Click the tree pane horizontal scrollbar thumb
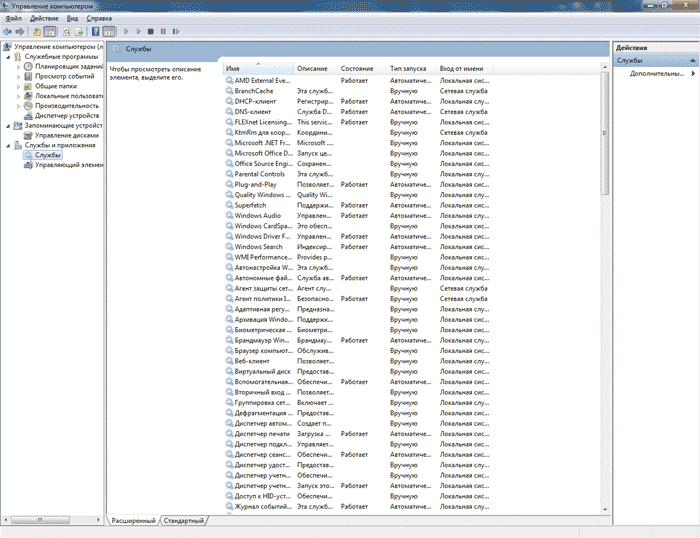 click(40, 520)
